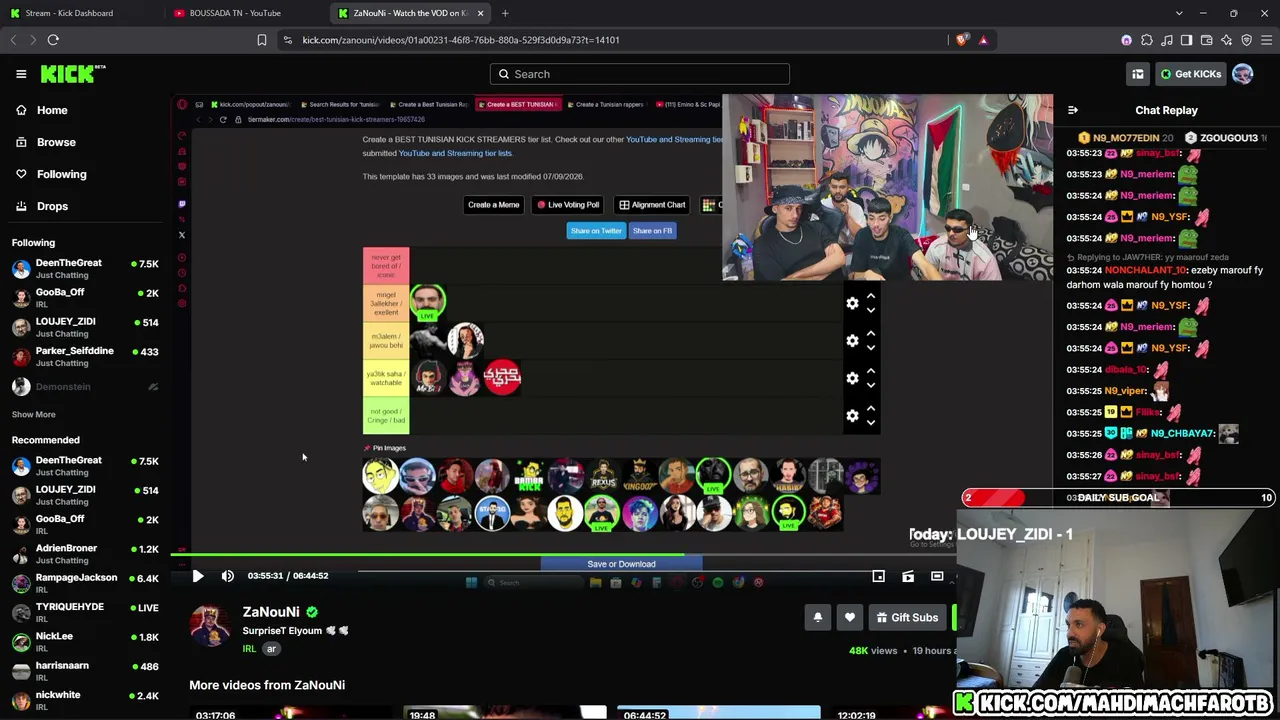Open the purple profile extension icon in toolbar
This screenshot has height=720, width=1280.
1127,40
